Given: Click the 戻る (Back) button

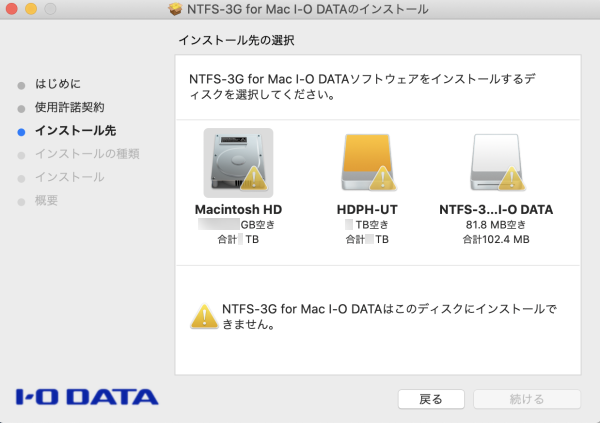Looking at the screenshot, I should coord(431,399).
